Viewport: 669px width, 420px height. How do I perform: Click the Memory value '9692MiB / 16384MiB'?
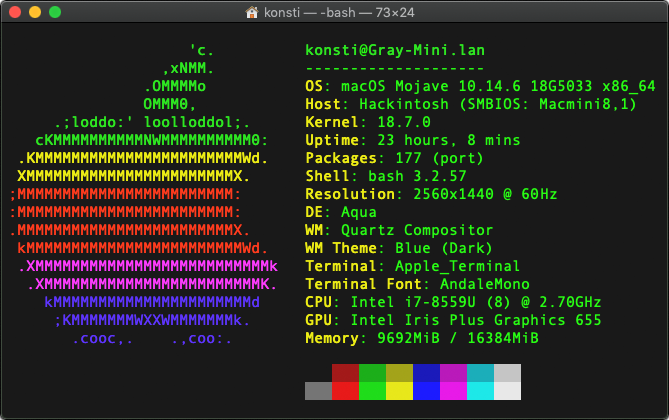(458, 338)
